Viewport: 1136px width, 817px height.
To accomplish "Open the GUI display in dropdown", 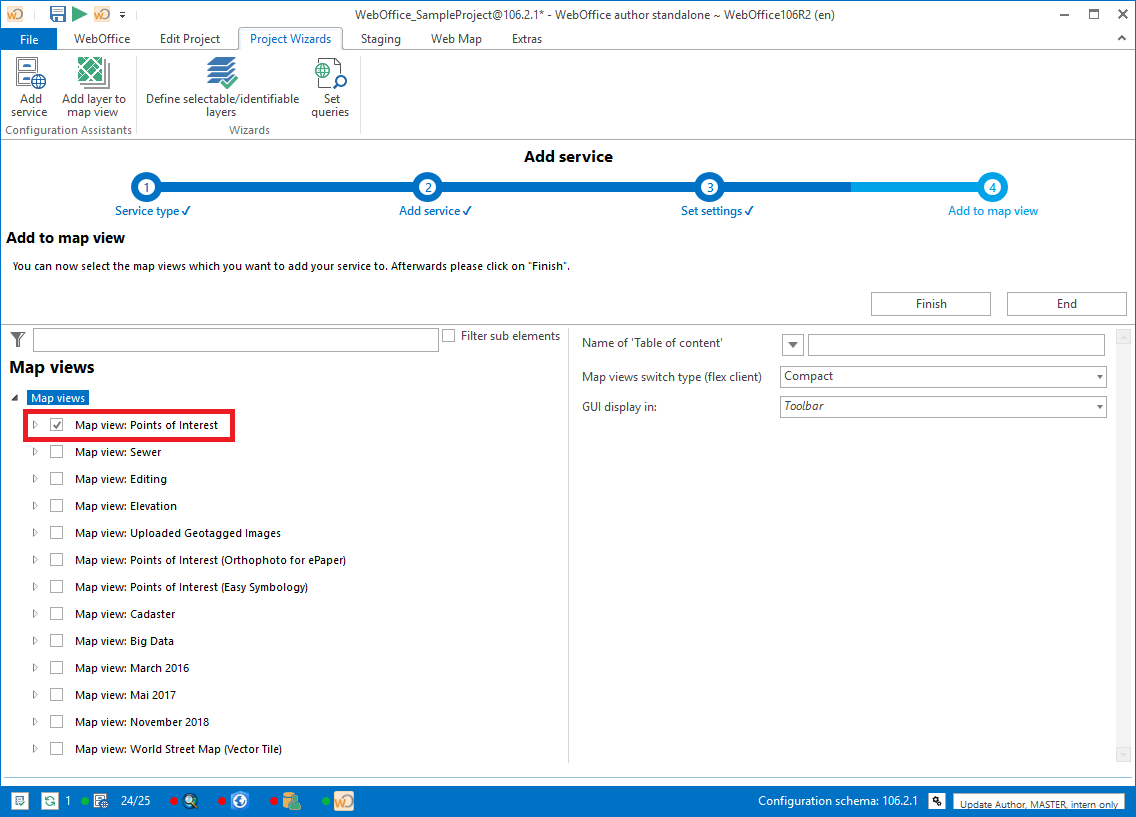I will coord(1098,407).
